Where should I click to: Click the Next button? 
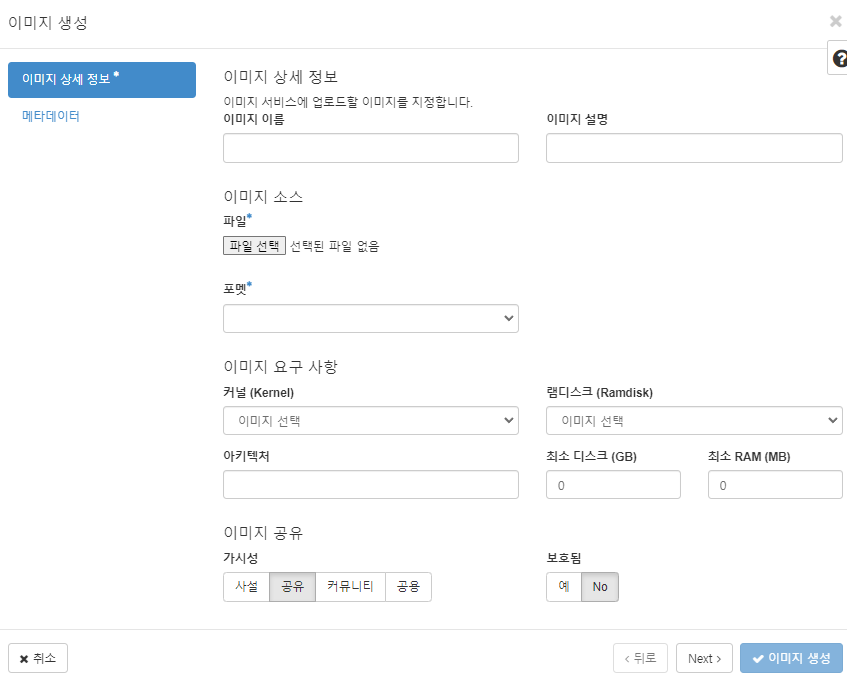point(704,658)
